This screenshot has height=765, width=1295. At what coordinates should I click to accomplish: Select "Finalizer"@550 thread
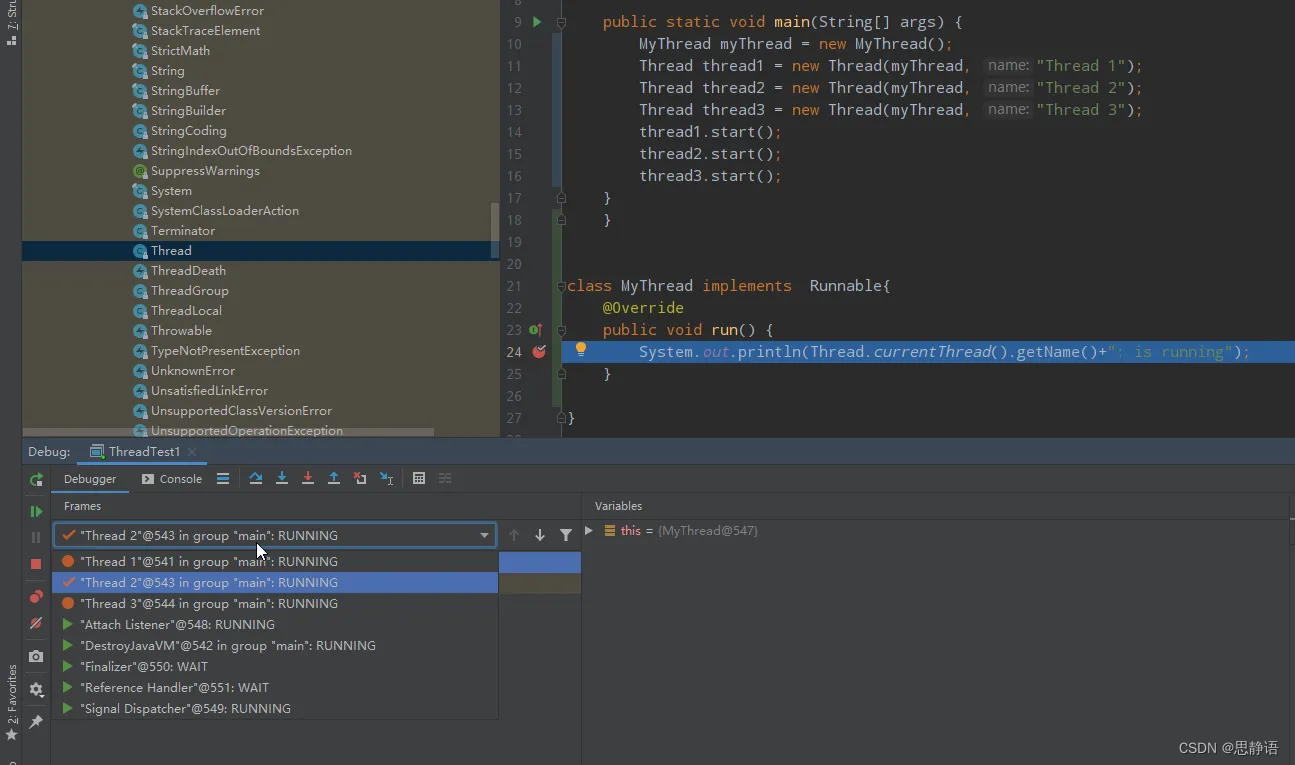(275, 666)
